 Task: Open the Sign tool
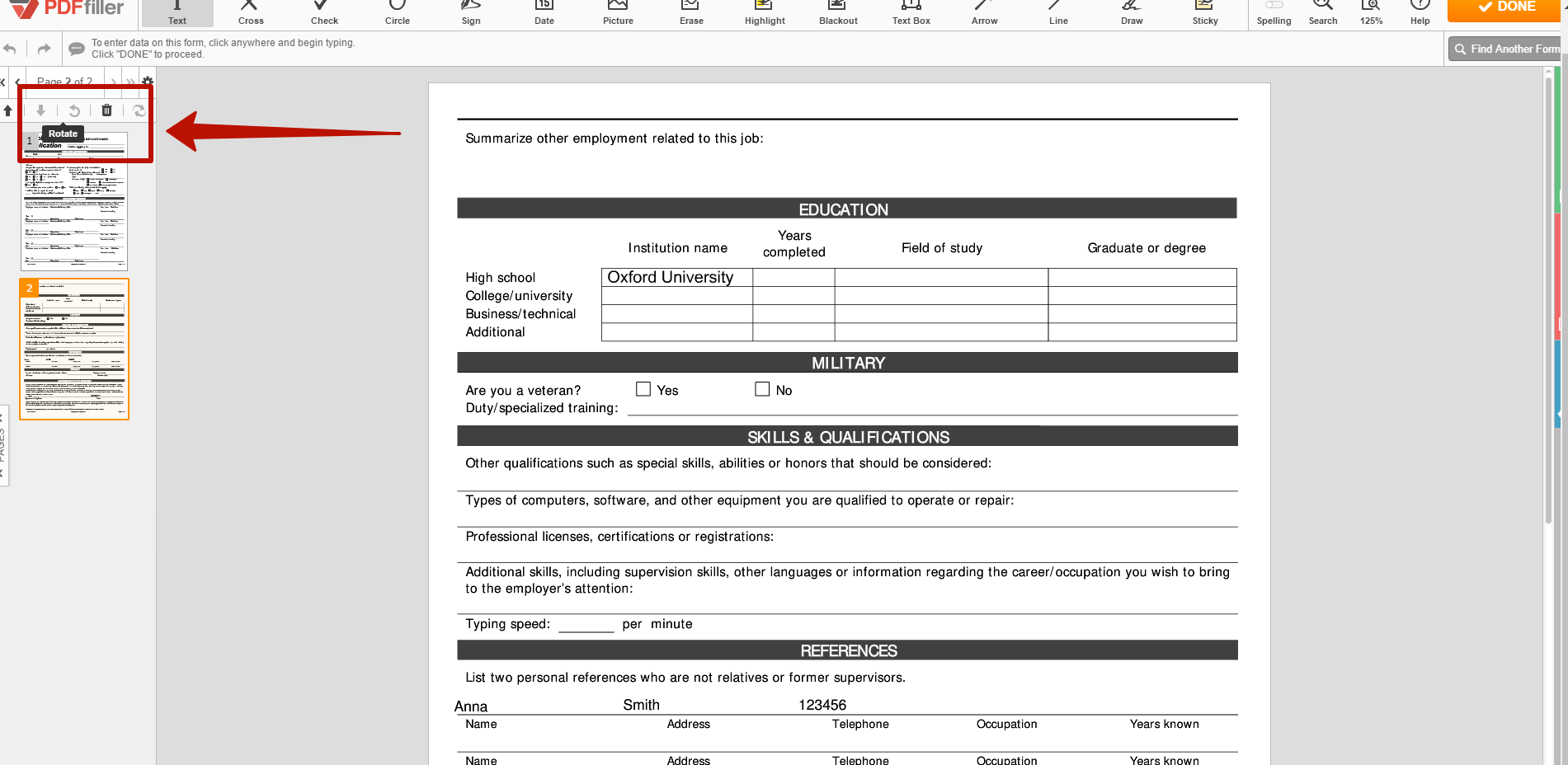(471, 13)
